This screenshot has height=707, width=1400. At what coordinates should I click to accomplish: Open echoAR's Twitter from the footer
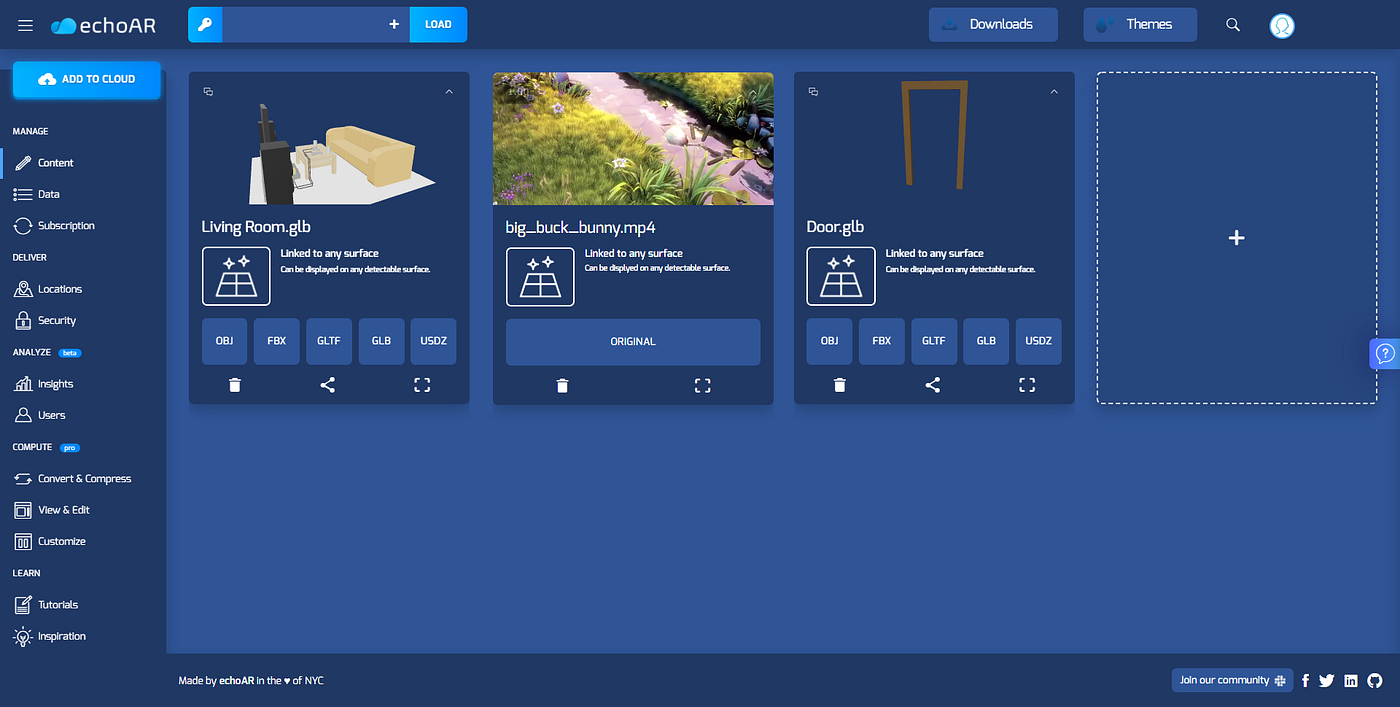coord(1327,680)
